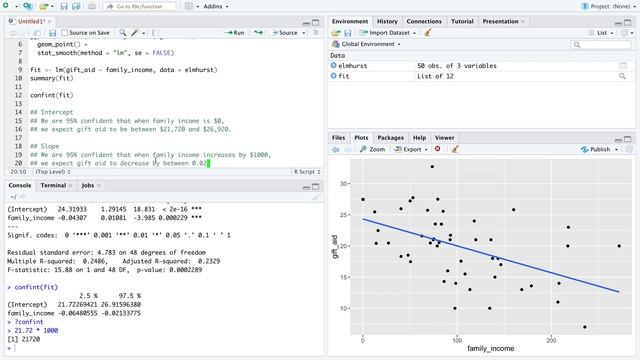
Task: Open the New File dropdown arrow
Action: coord(16,7)
